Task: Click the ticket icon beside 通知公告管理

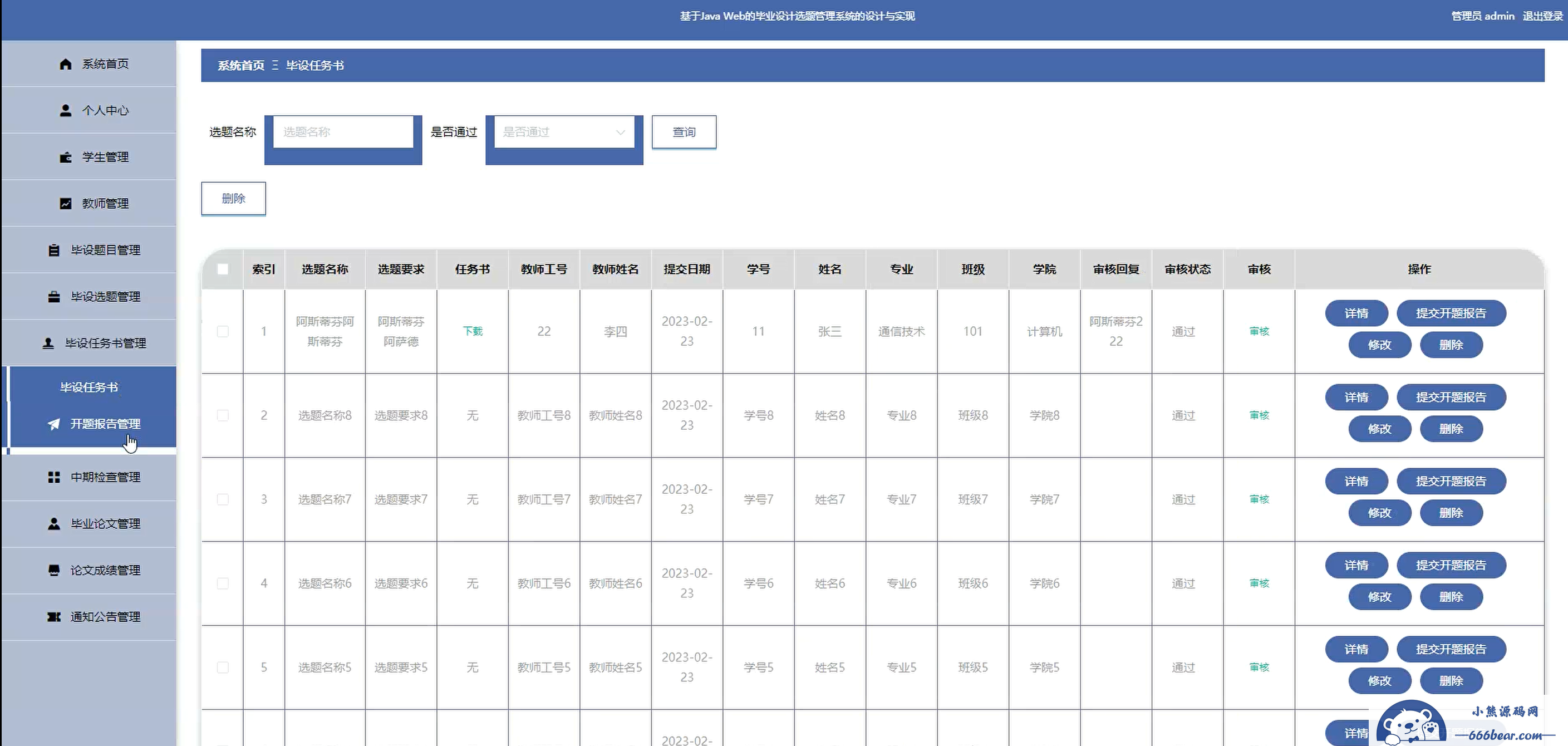Action: pyautogui.click(x=54, y=617)
